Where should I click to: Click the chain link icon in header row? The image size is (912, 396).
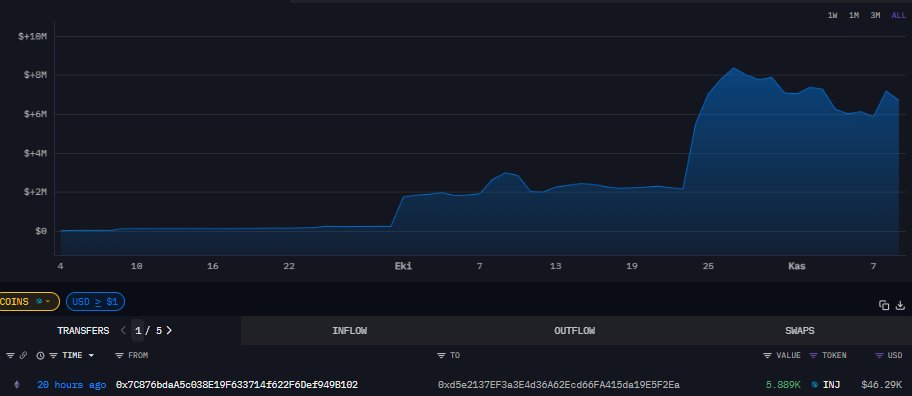pos(23,355)
